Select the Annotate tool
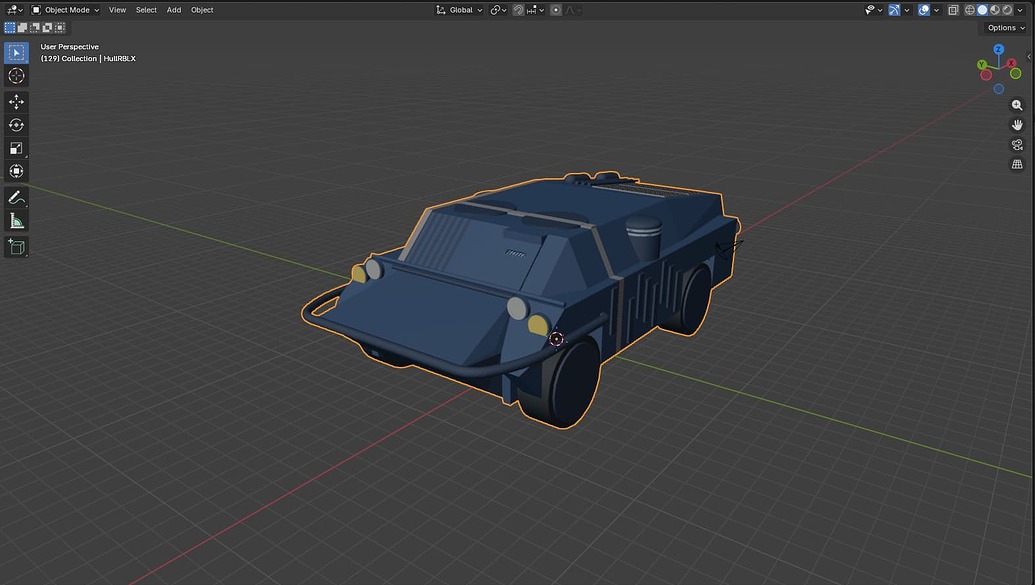This screenshot has height=585, width=1035. [x=17, y=197]
